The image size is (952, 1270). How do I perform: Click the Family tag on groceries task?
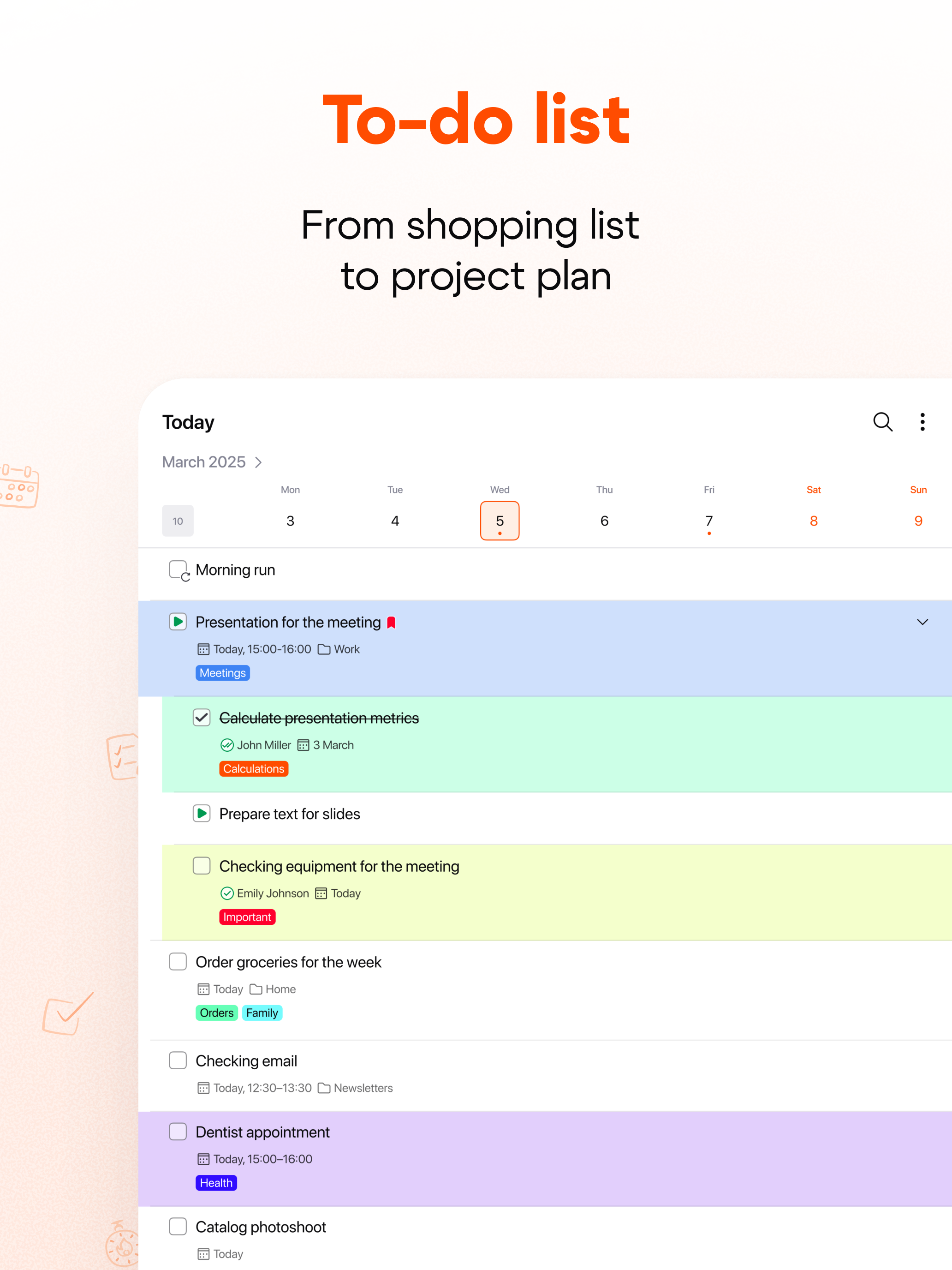point(262,1013)
